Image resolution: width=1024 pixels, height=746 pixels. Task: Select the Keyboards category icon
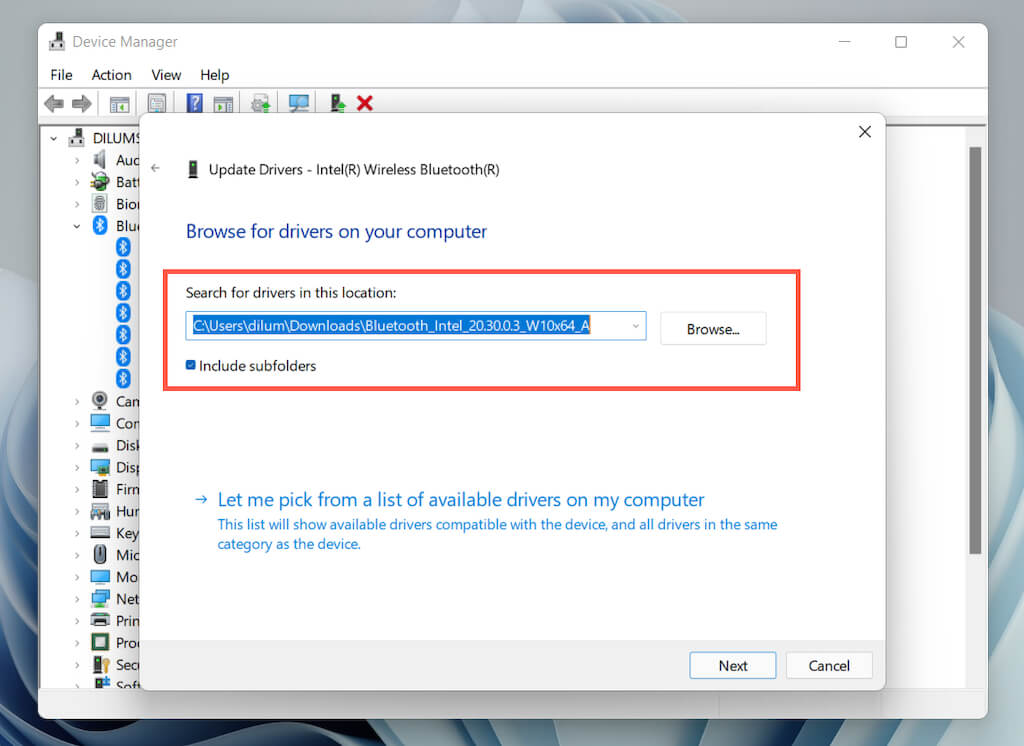[100, 532]
